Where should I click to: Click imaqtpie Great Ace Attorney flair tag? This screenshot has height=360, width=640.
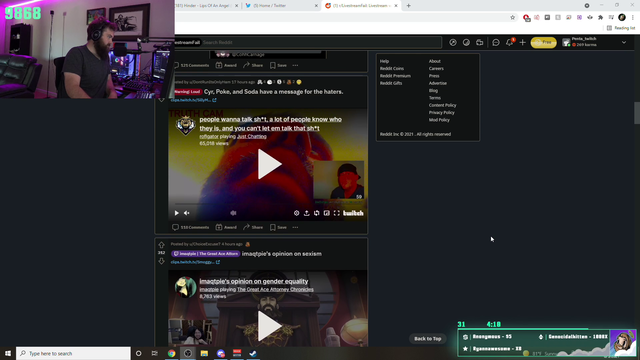(x=206, y=254)
